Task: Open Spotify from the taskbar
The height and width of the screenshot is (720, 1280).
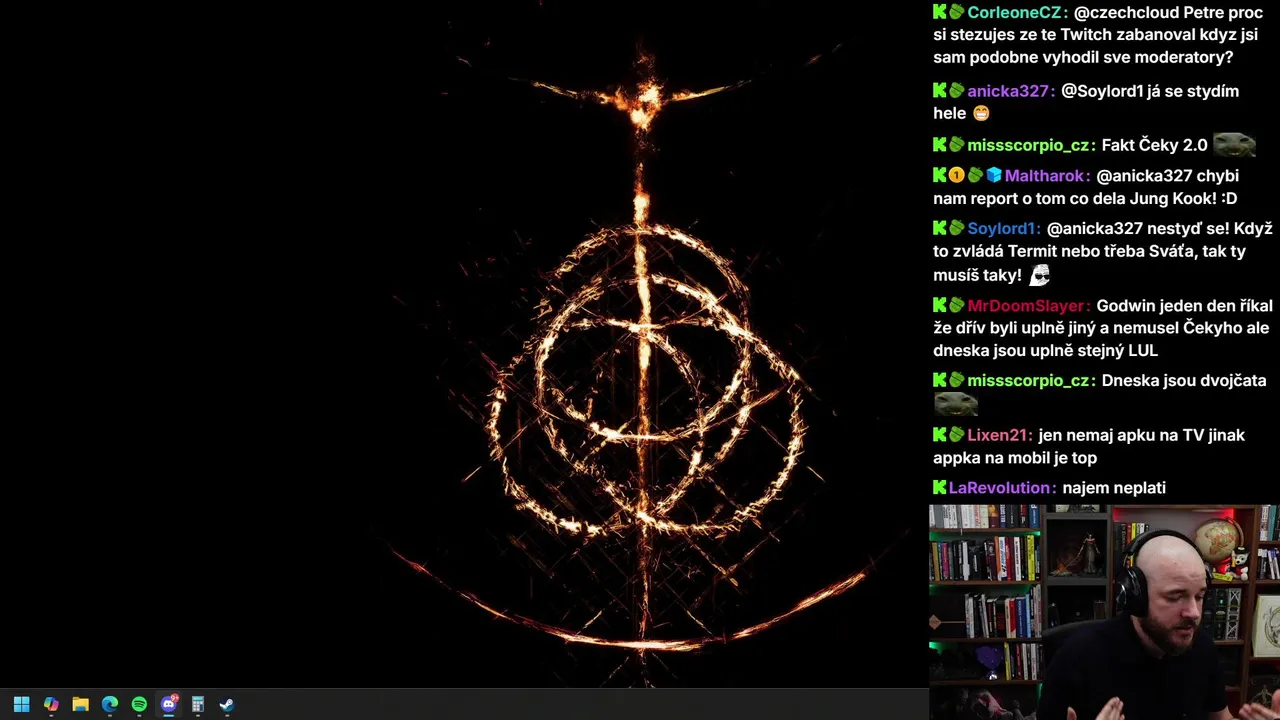Action: (139, 704)
